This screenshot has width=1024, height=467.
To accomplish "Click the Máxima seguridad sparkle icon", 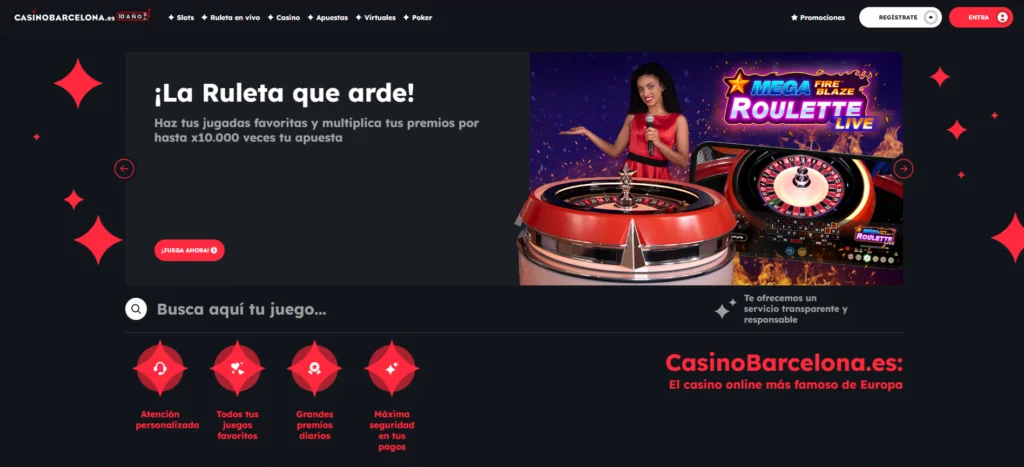I will coord(391,368).
